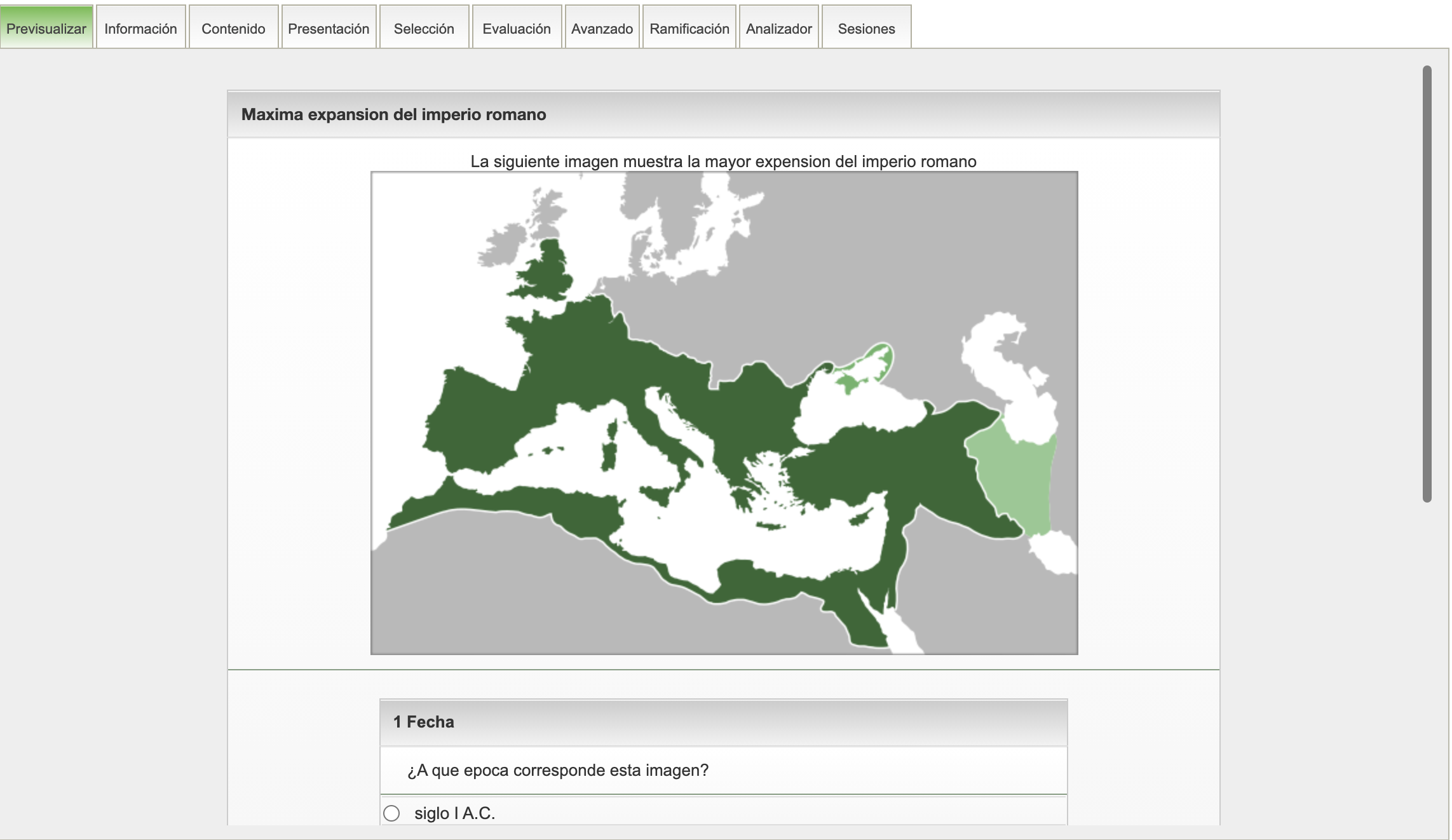Select the 'siglo I A.C.' radio option
Image resolution: width=1452 pixels, height=840 pixels.
coord(391,813)
